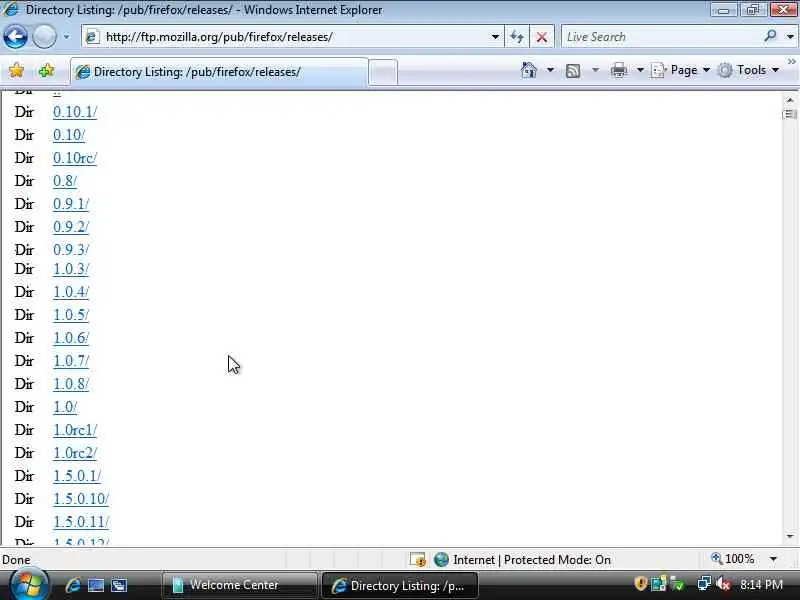Open search provider options dropdown
The image size is (800, 600).
[790, 37]
